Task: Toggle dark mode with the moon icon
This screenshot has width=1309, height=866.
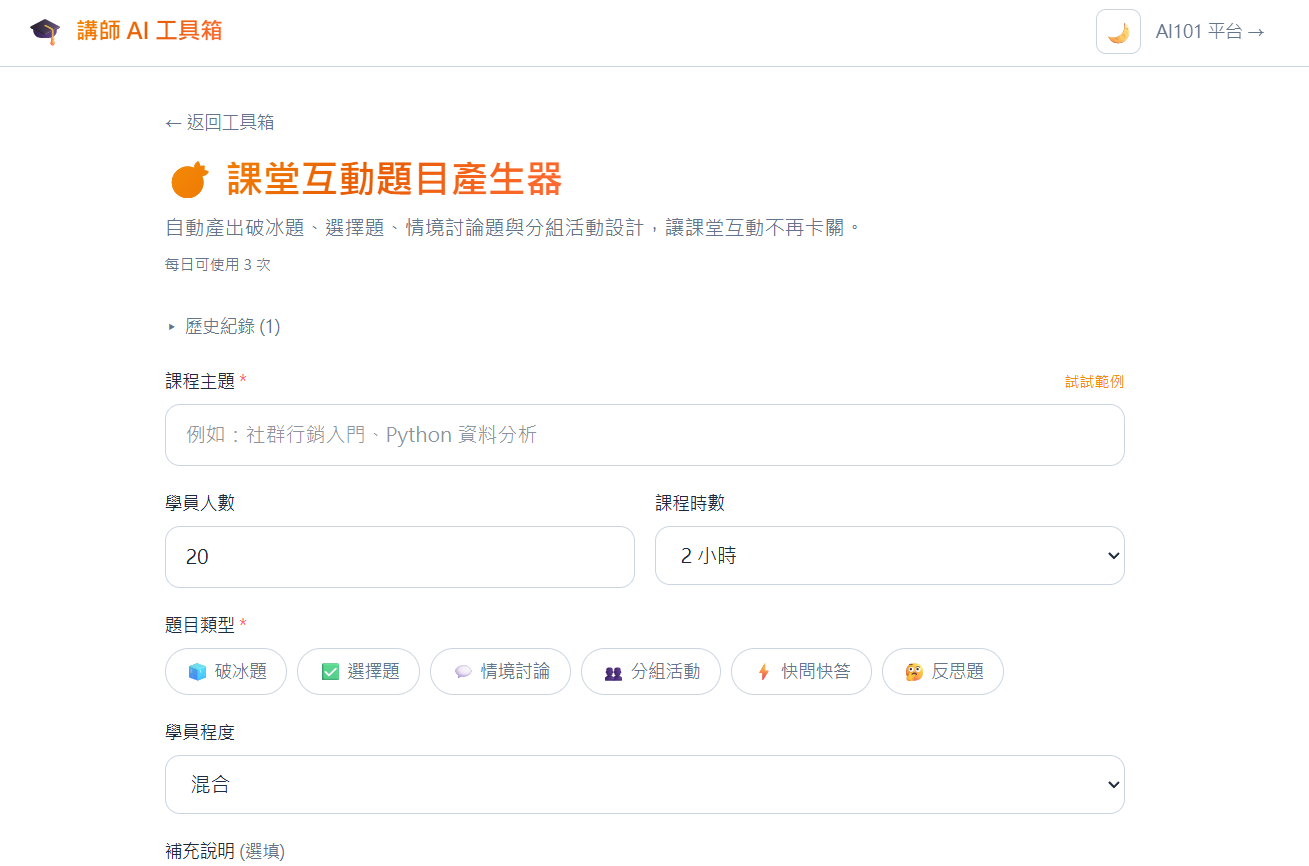Action: click(x=1118, y=32)
